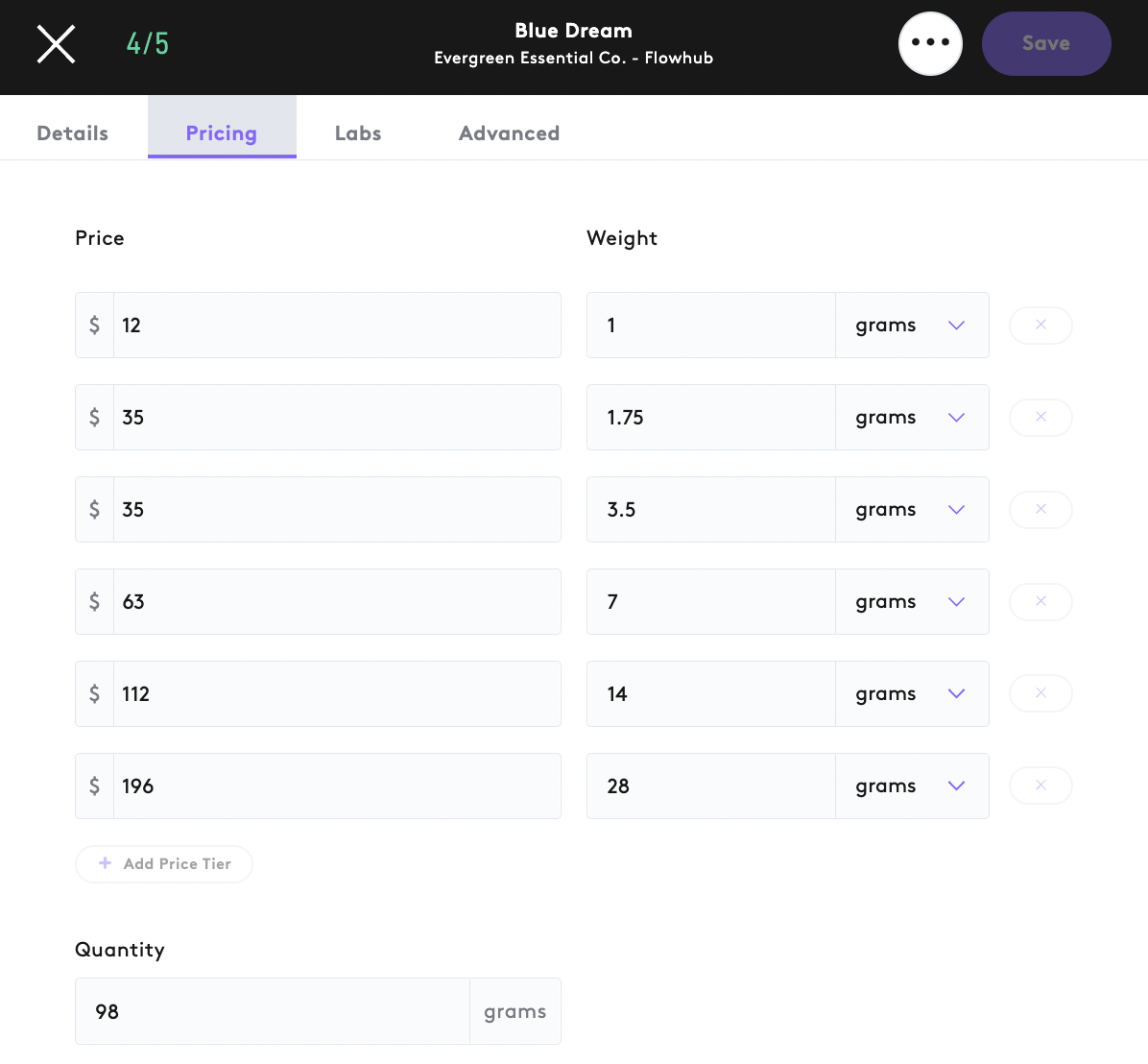Change grams unit for weight 14

(x=912, y=694)
